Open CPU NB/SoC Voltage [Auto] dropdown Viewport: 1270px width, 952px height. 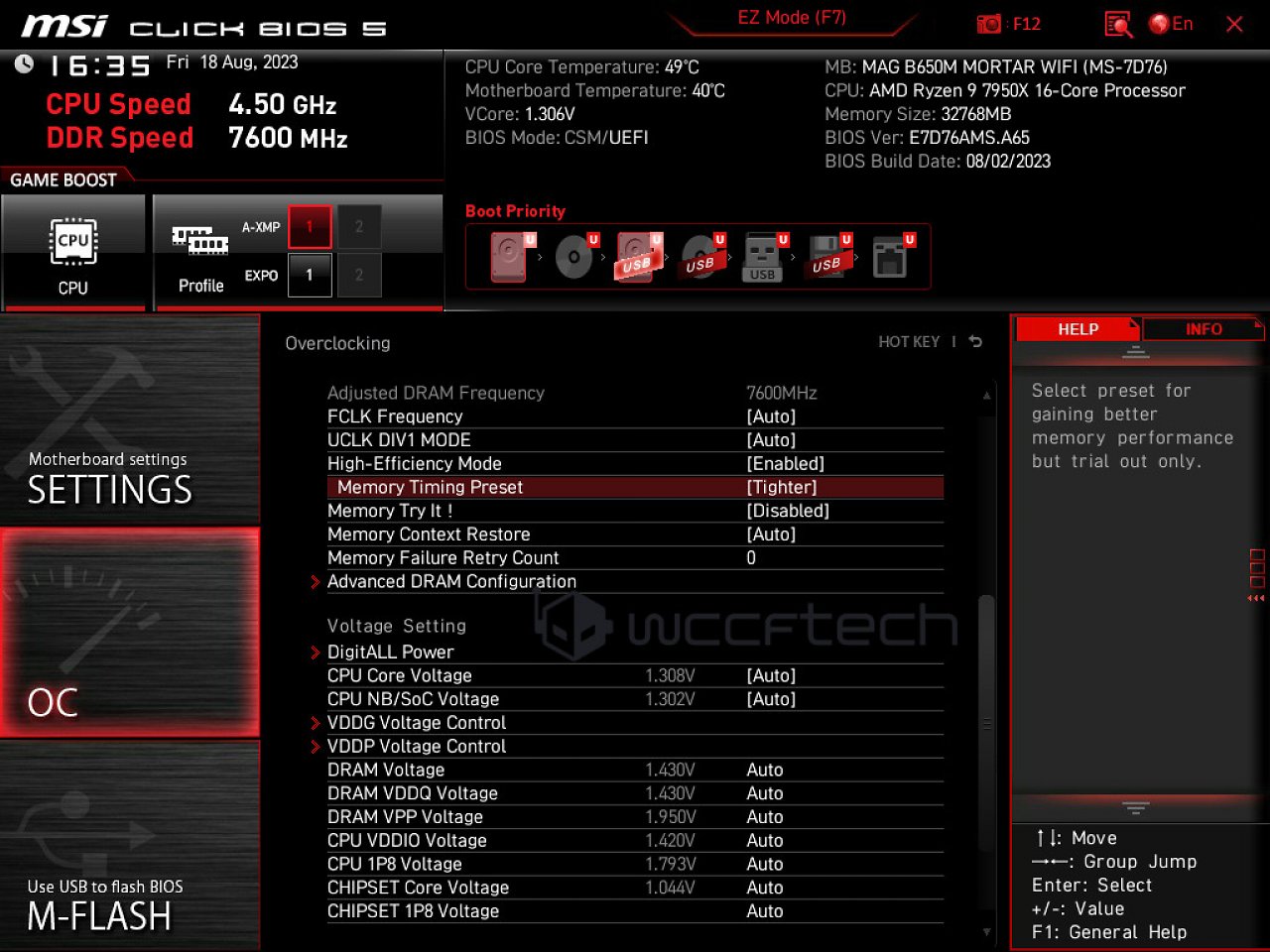[771, 699]
